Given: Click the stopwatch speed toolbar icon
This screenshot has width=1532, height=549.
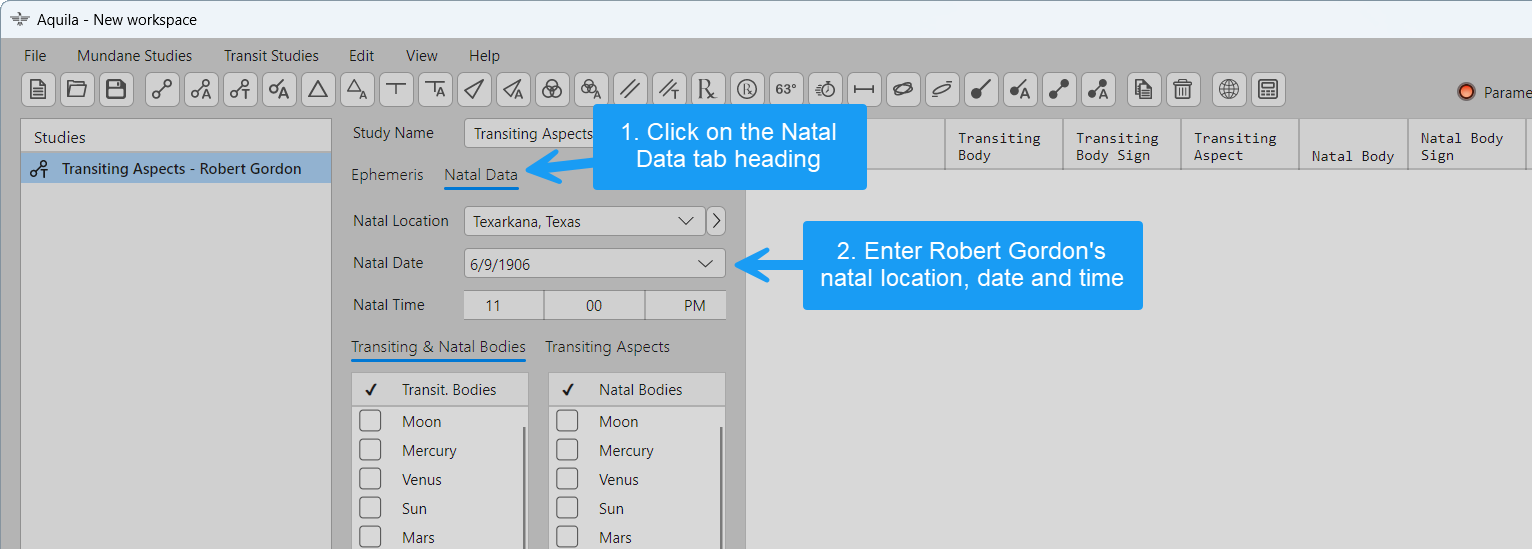Looking at the screenshot, I should tap(825, 89).
